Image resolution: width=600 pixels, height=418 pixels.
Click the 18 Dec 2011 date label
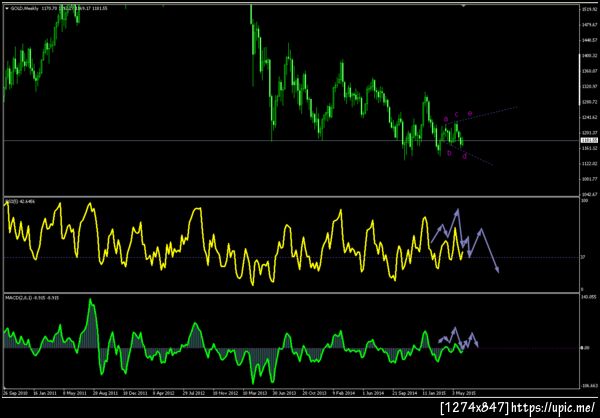click(134, 393)
